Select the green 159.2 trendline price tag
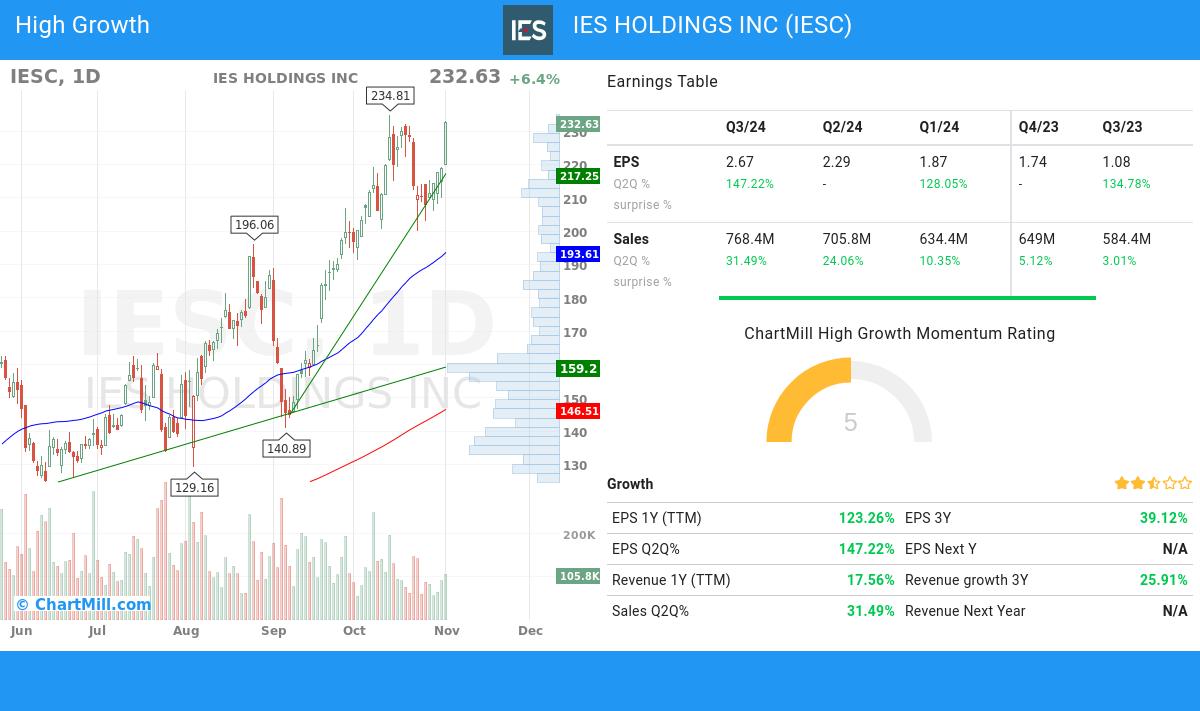The height and width of the screenshot is (711, 1200). (x=579, y=368)
